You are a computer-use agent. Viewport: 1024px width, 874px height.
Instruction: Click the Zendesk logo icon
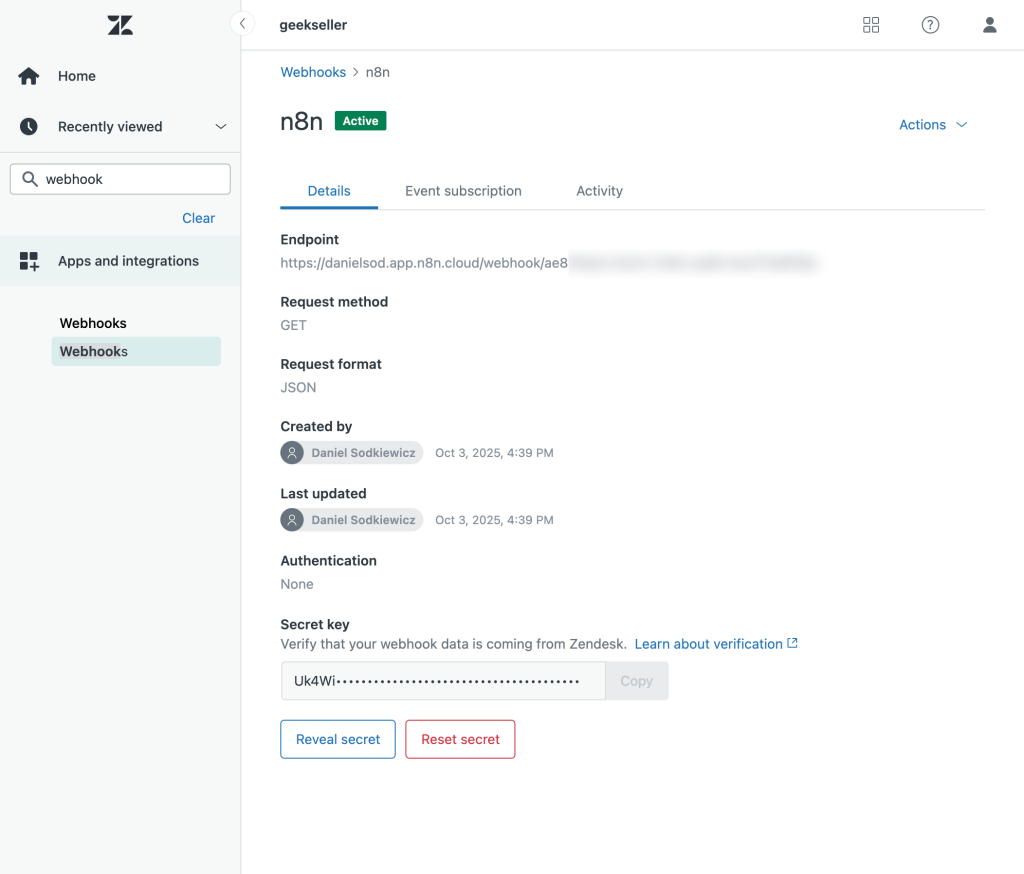tap(120, 25)
